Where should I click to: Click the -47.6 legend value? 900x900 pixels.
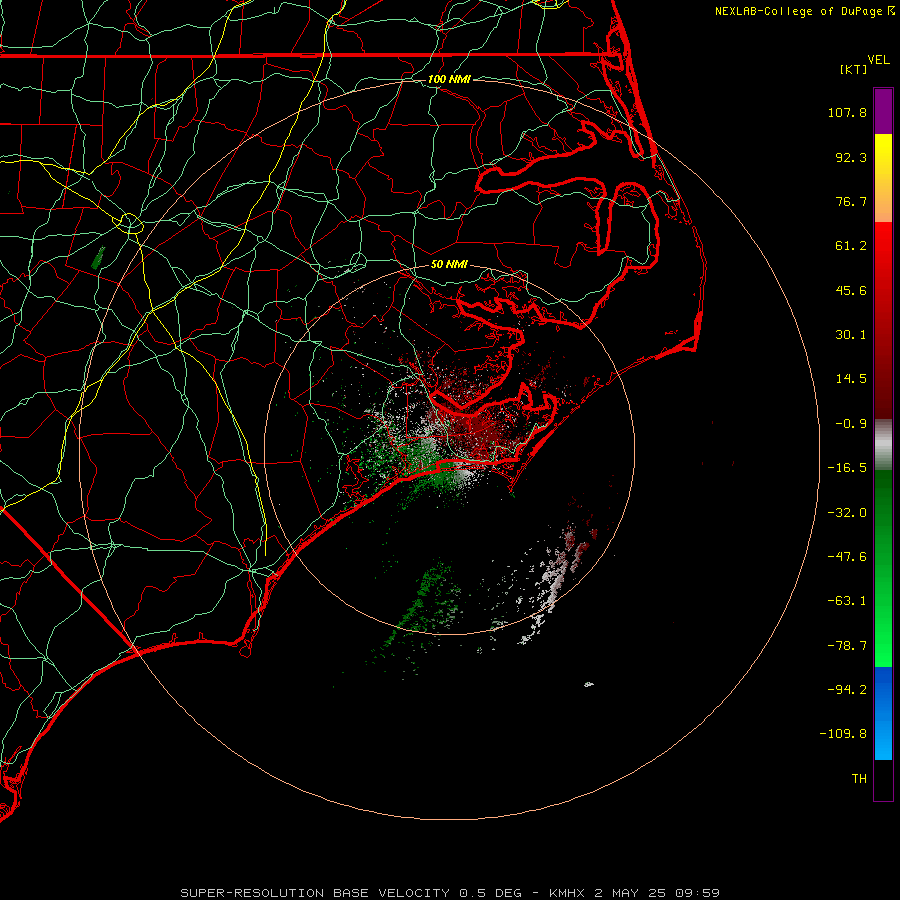pos(847,557)
